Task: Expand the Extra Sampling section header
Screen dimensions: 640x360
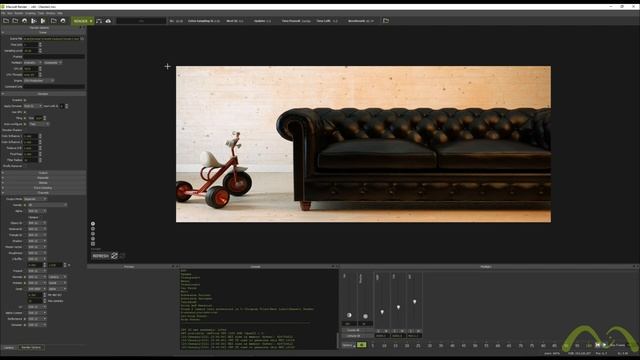Action: tap(43, 188)
